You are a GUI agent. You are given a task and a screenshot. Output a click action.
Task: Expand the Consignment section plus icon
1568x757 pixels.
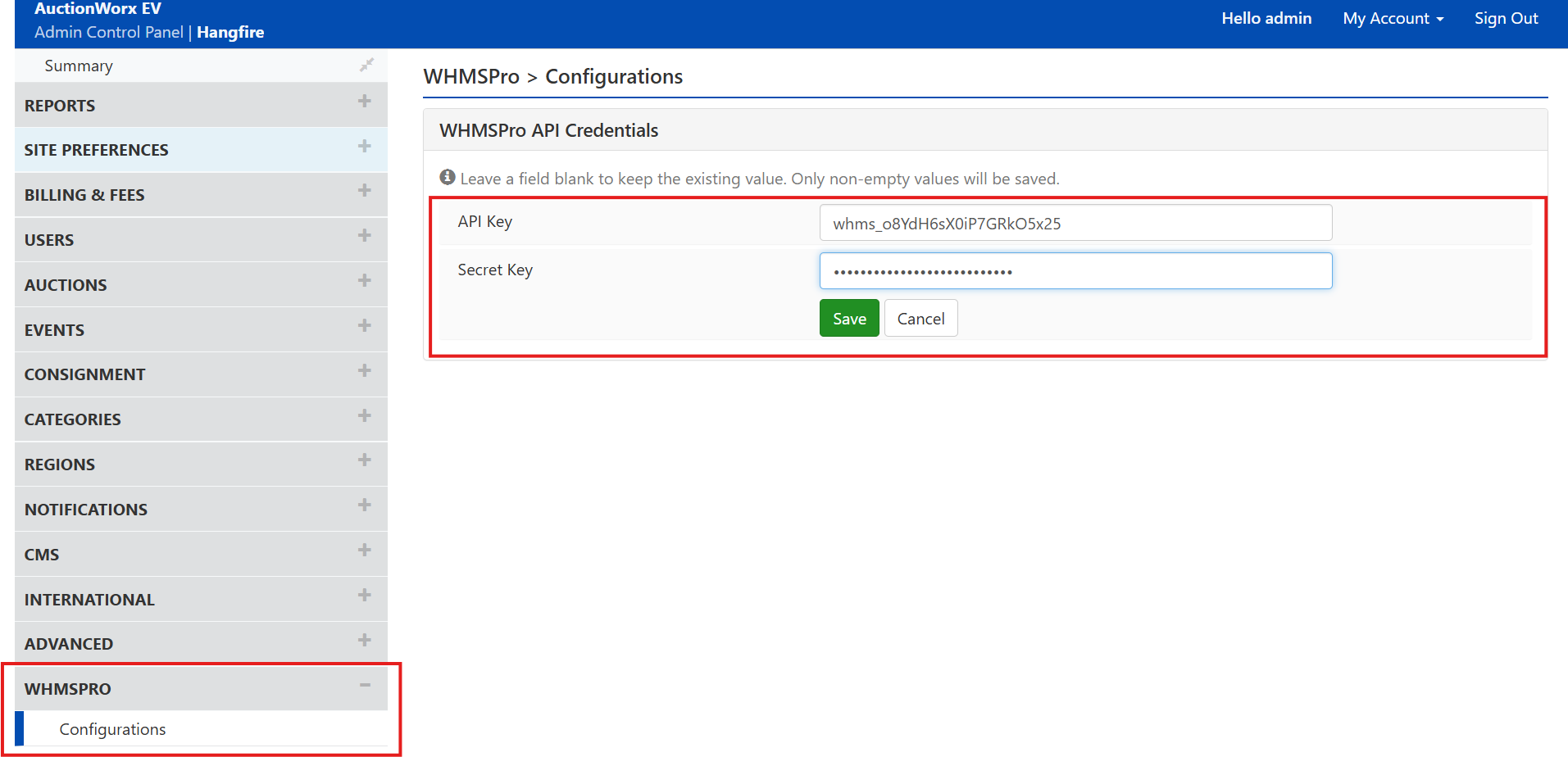(365, 370)
